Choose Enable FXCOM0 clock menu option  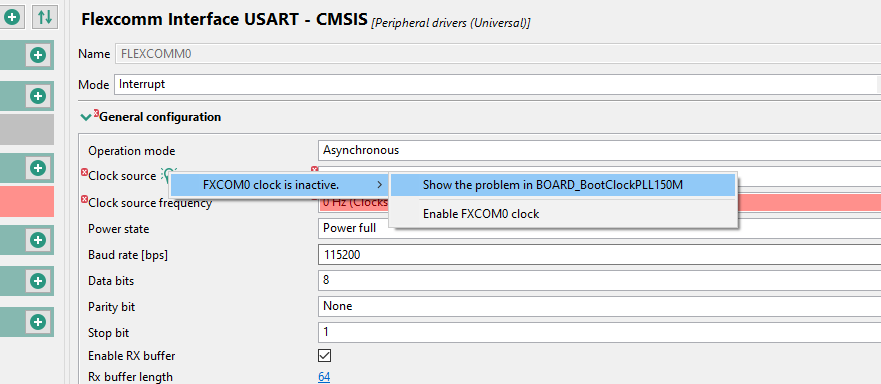pos(562,214)
